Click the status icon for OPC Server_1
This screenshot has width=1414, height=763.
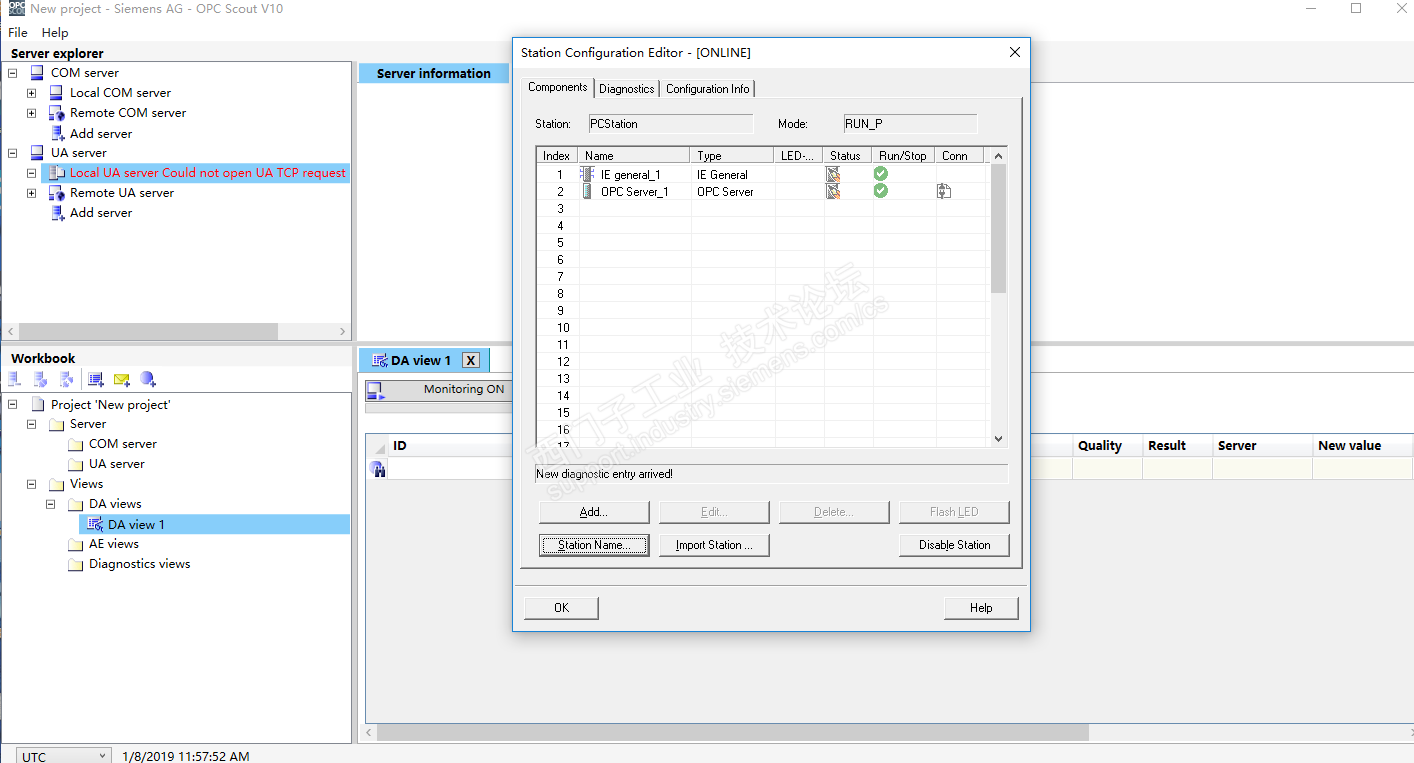(833, 191)
